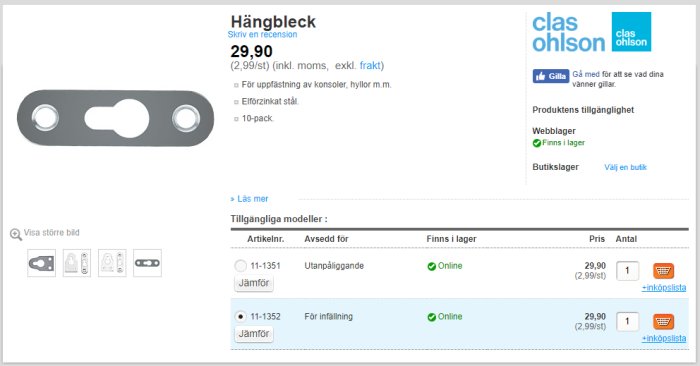Add article 11-1351 to cart with orange basket icon
700x366 pixels.
click(663, 270)
